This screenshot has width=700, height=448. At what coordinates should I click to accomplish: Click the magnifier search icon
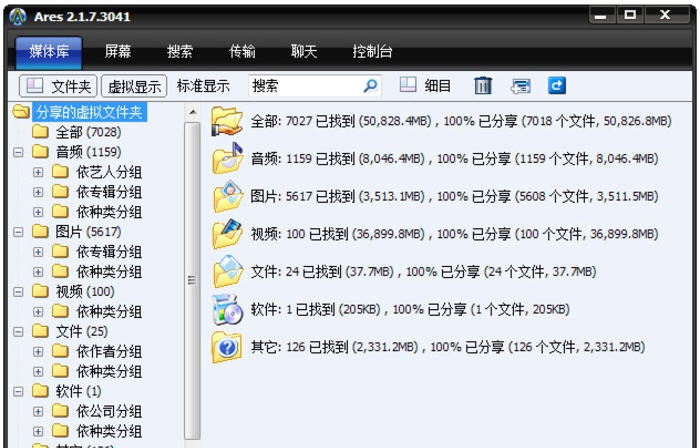point(370,86)
